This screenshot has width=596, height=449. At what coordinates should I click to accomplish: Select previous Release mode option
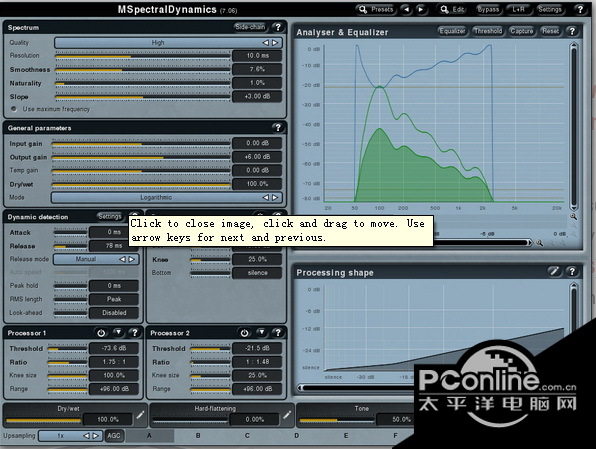click(x=122, y=259)
